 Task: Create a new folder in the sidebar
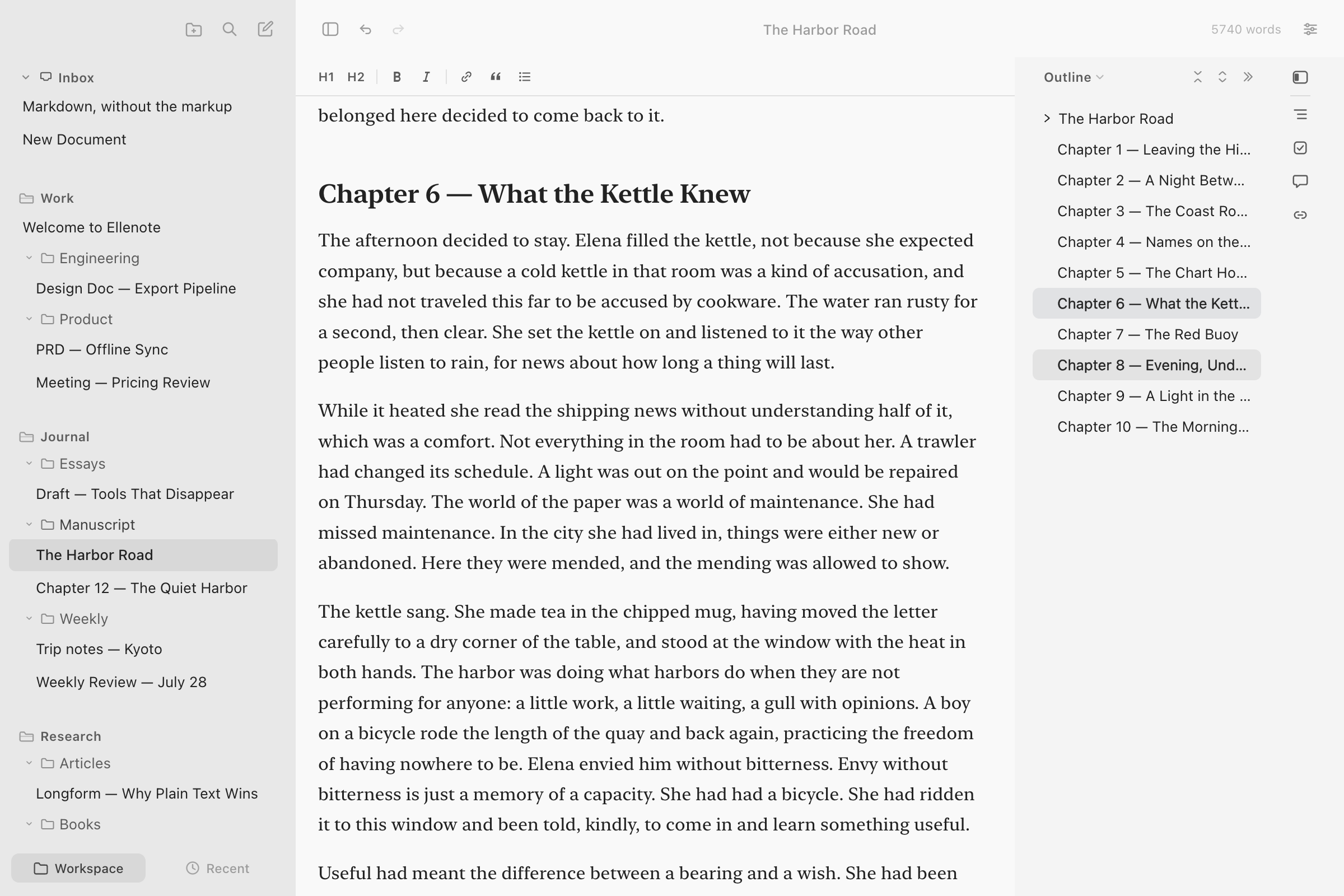pyautogui.click(x=194, y=30)
